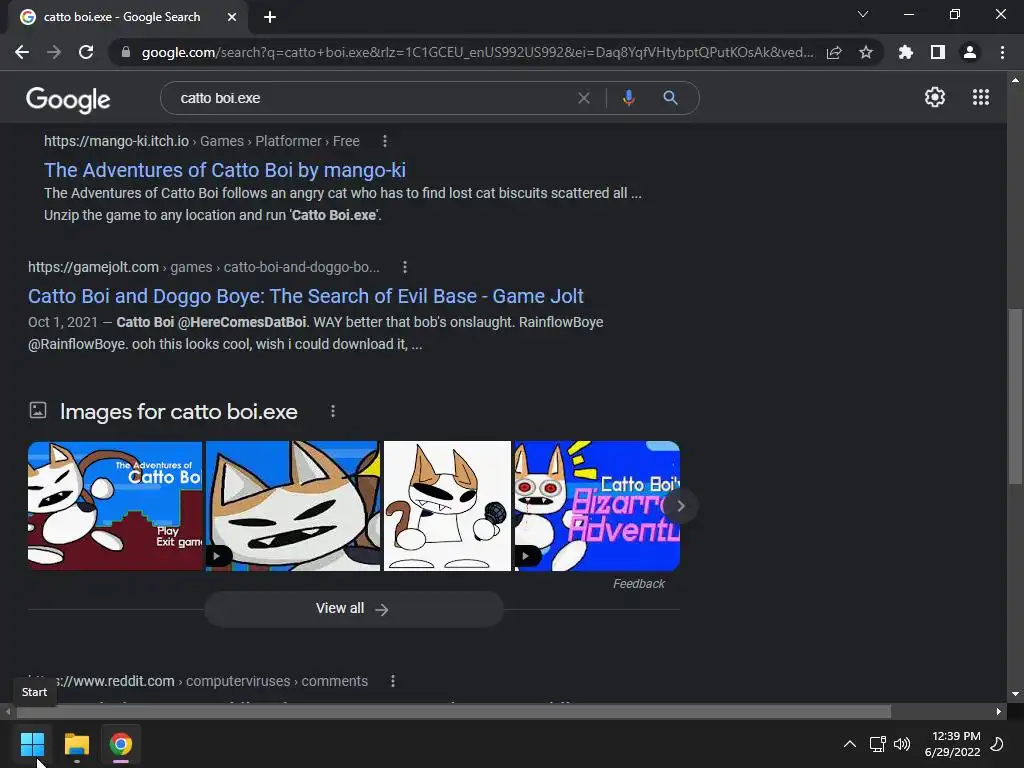Open Google quick settings gear

click(x=935, y=97)
